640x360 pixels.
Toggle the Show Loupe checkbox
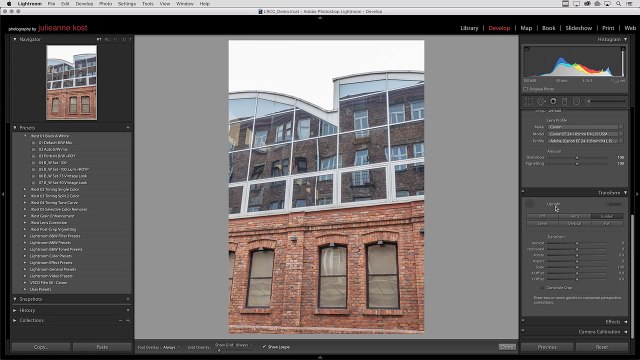[264, 347]
